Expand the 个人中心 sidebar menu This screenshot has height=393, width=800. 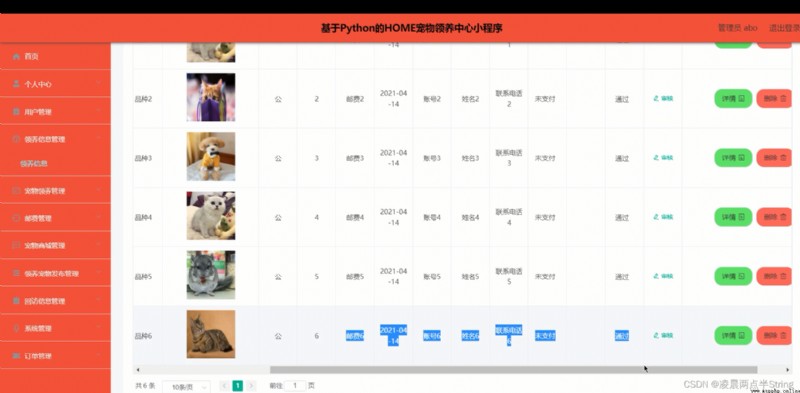55,84
